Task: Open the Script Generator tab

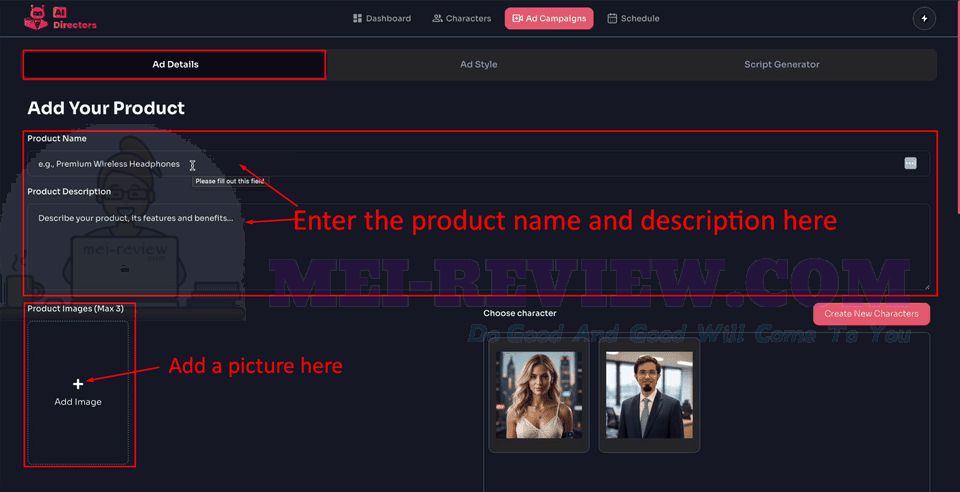Action: pos(781,64)
